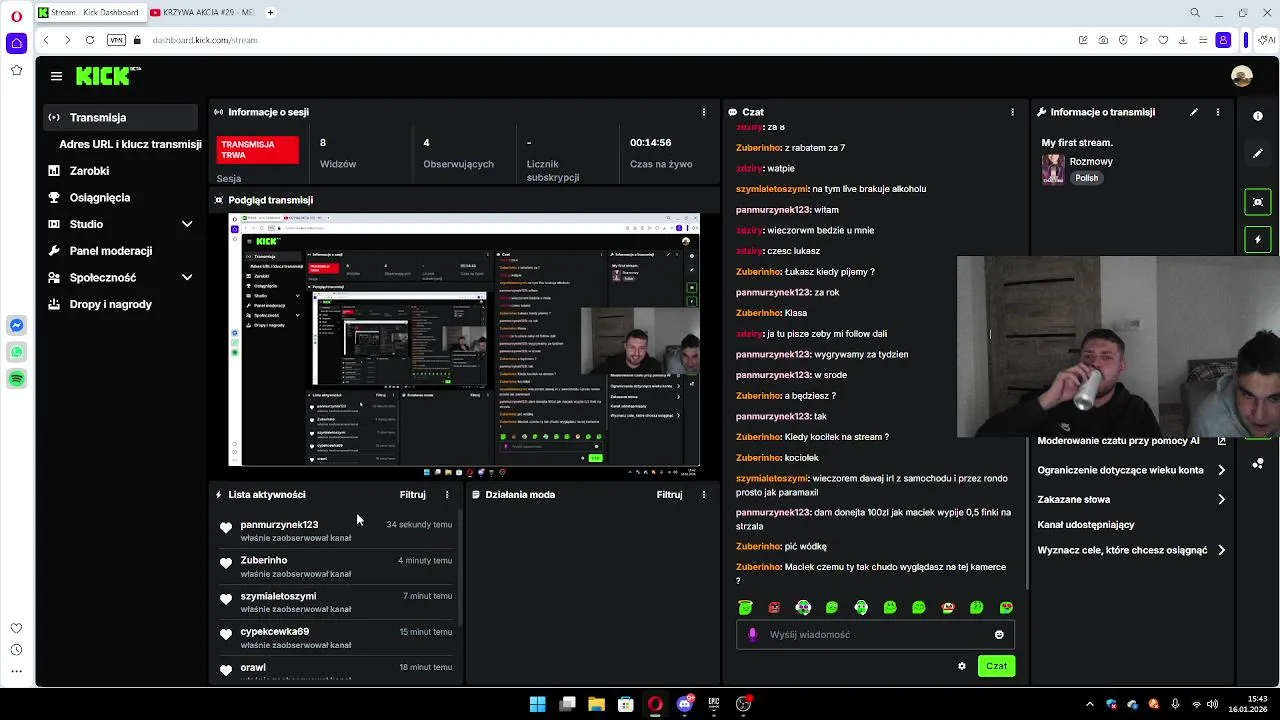Click the browser address bar URL
The image size is (1280, 720).
[205, 40]
